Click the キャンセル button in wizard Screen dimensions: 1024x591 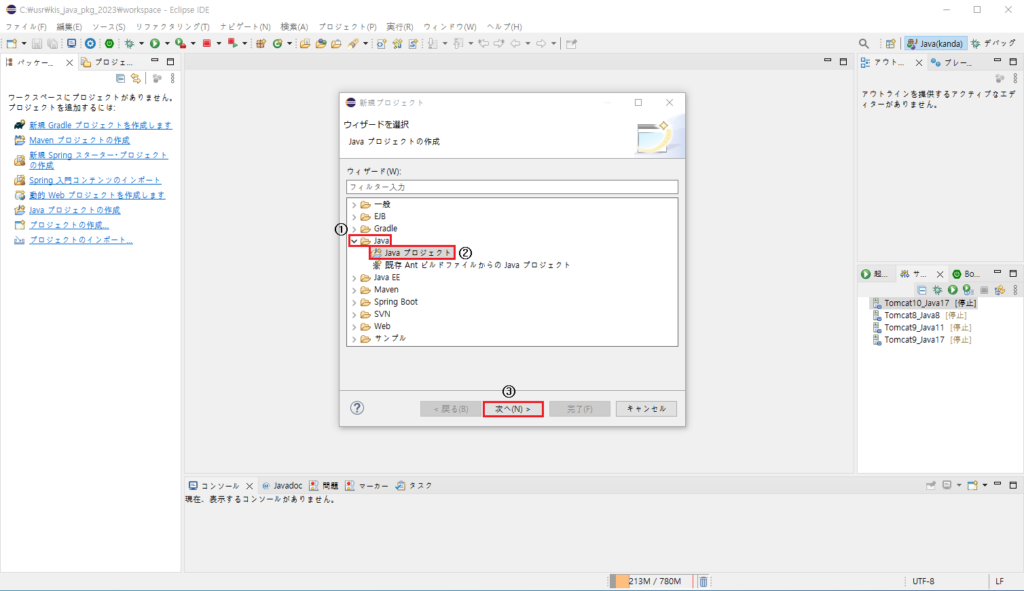646,409
